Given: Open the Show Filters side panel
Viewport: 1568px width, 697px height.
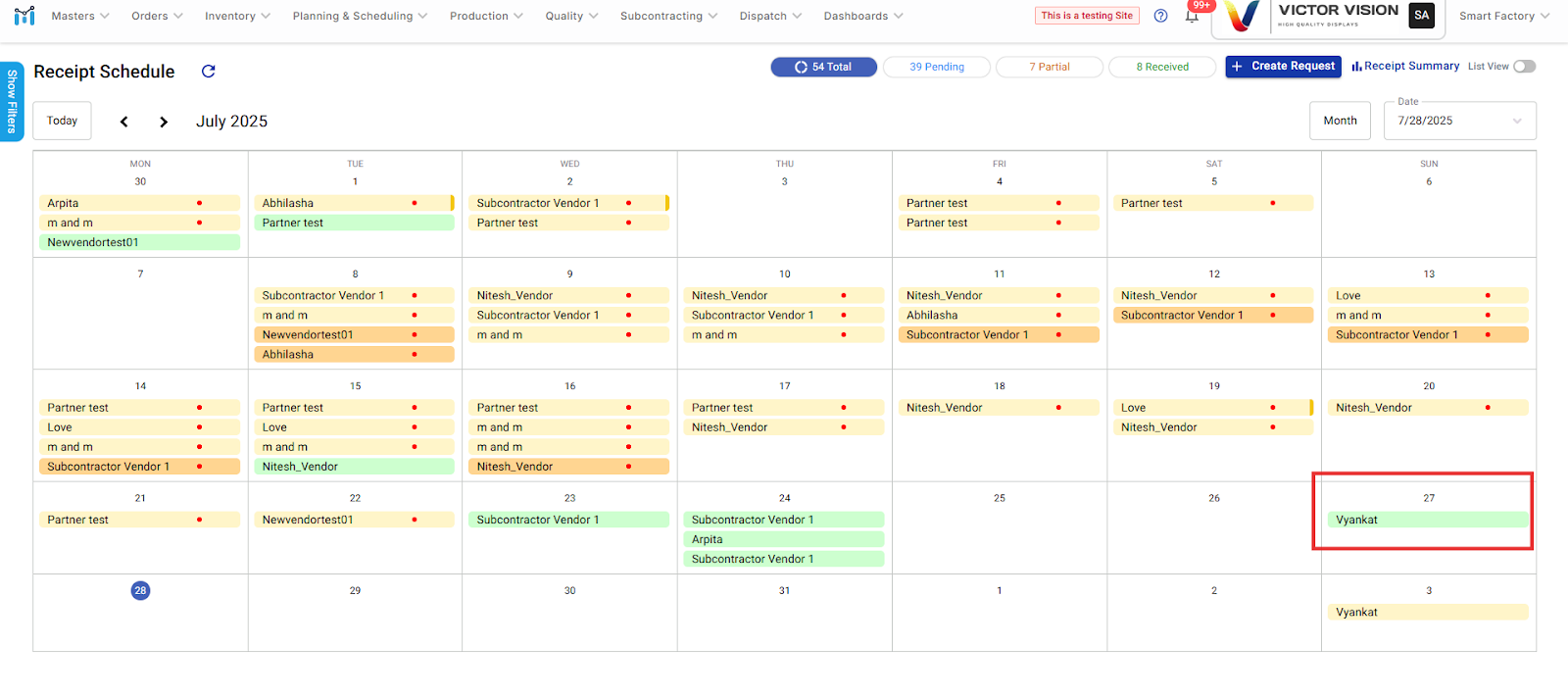Looking at the screenshot, I should [x=12, y=101].
